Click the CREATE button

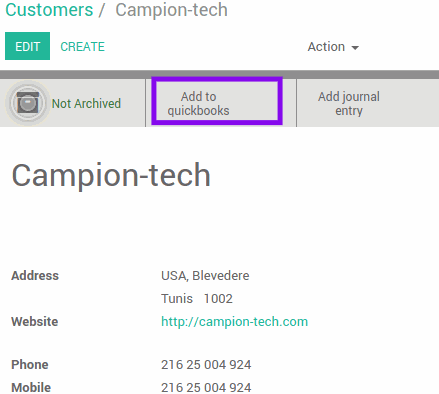(x=82, y=47)
